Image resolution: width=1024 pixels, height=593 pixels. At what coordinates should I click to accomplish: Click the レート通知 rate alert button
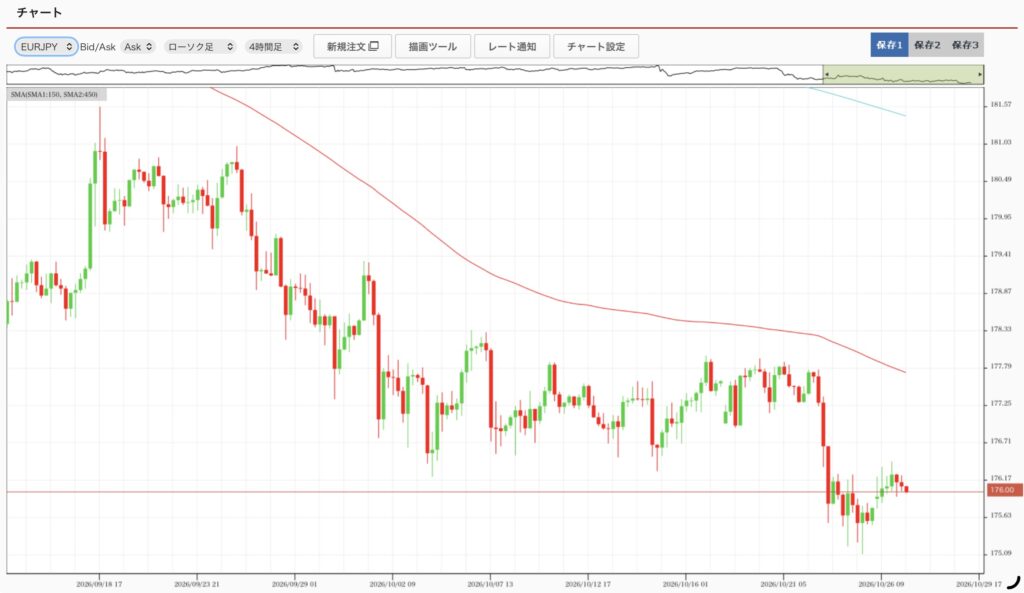(x=512, y=46)
